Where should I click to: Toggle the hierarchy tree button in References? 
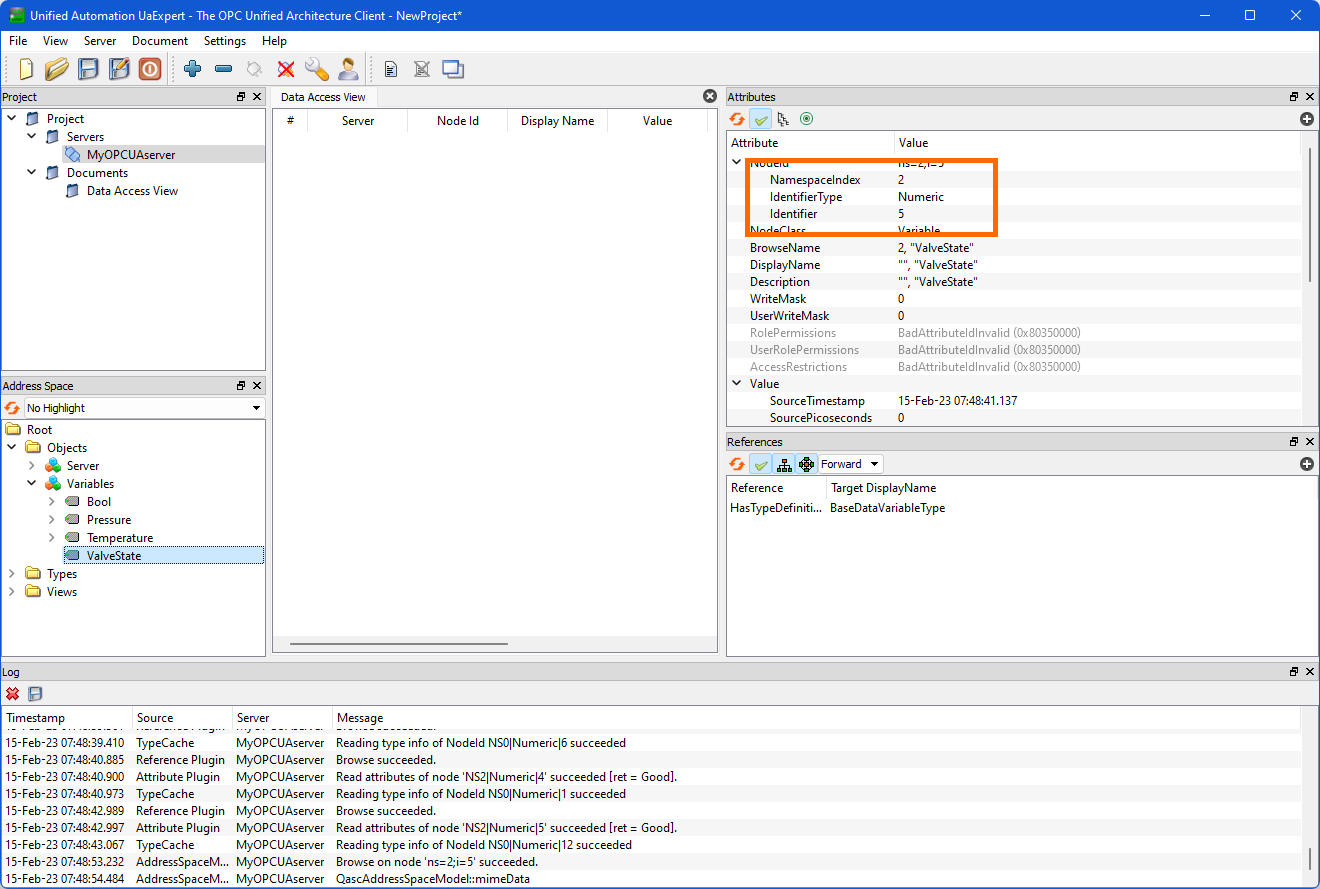[784, 464]
